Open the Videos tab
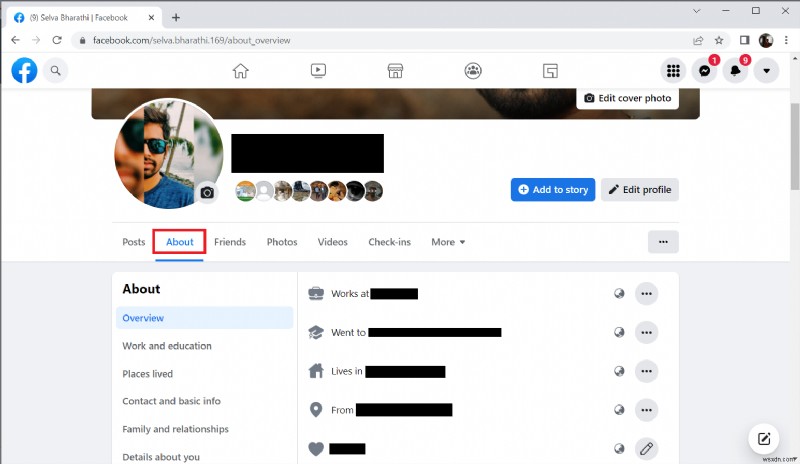The image size is (800, 464). coord(332,242)
